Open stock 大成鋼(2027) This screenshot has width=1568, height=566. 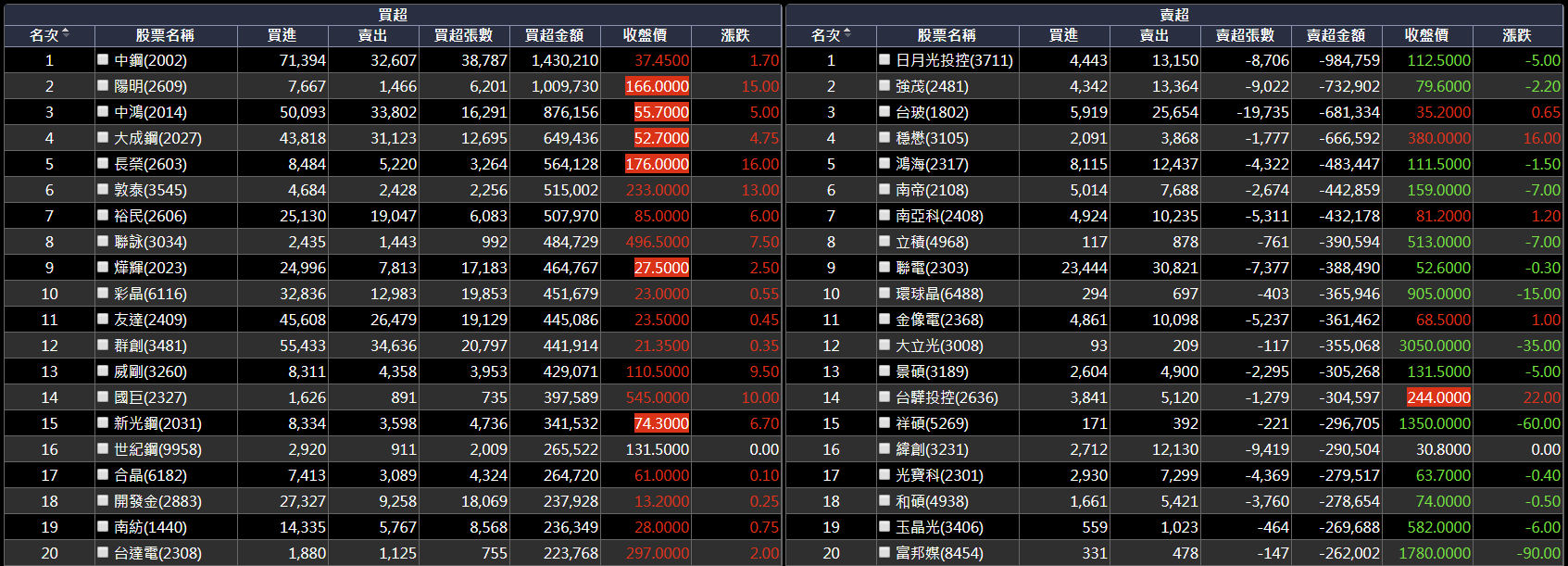tap(157, 138)
